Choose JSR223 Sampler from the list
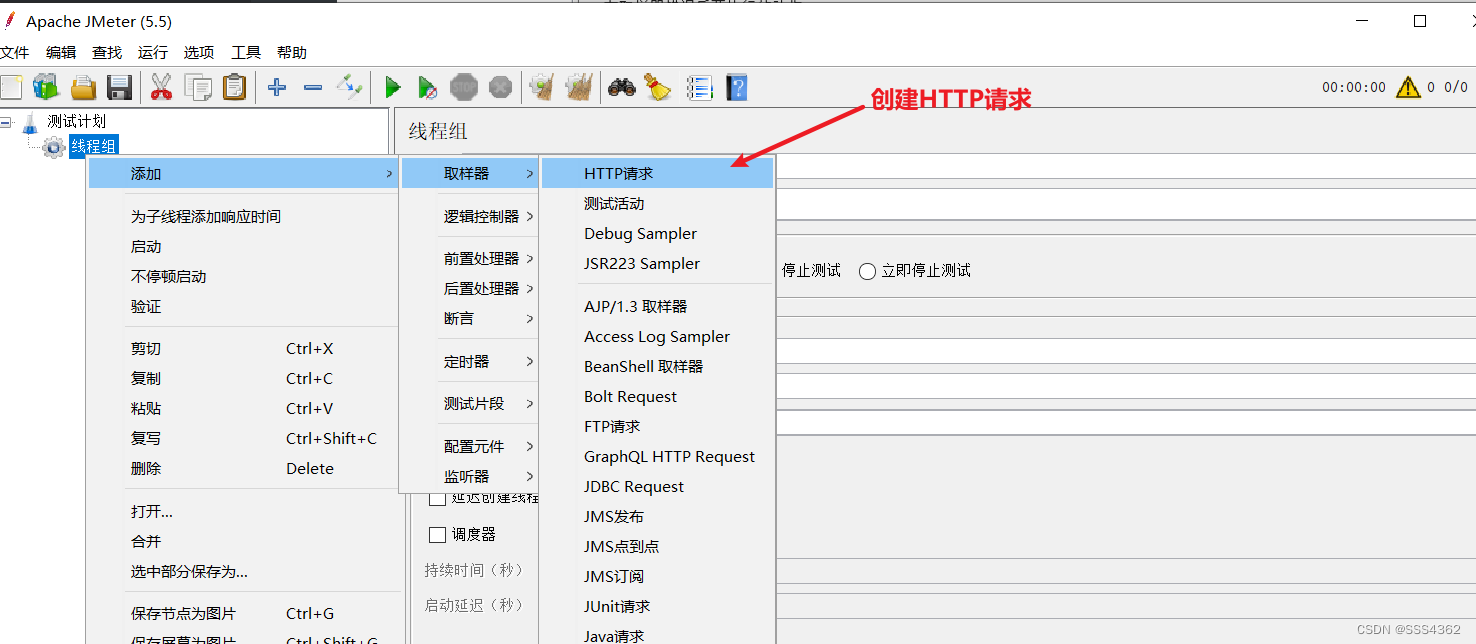The height and width of the screenshot is (644, 1476). click(x=657, y=263)
